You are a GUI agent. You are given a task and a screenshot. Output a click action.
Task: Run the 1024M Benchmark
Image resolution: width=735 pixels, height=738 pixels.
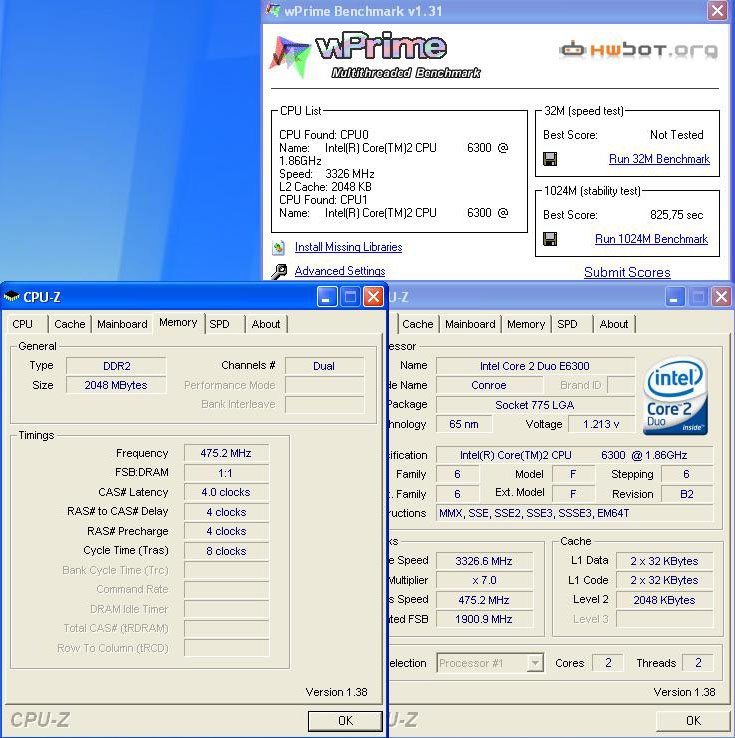(651, 239)
